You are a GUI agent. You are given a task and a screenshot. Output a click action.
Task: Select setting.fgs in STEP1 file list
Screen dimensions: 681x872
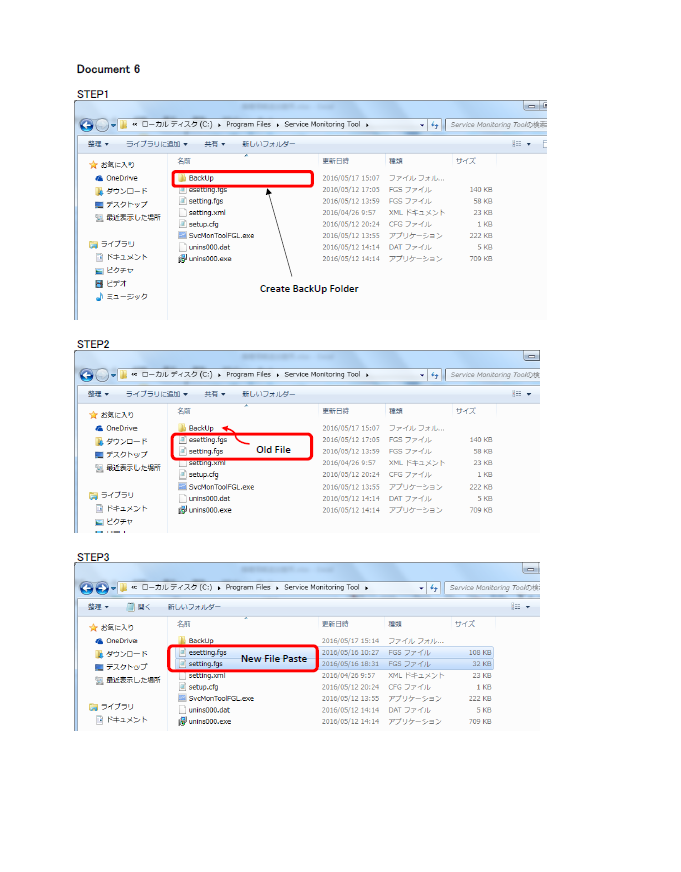tap(201, 201)
